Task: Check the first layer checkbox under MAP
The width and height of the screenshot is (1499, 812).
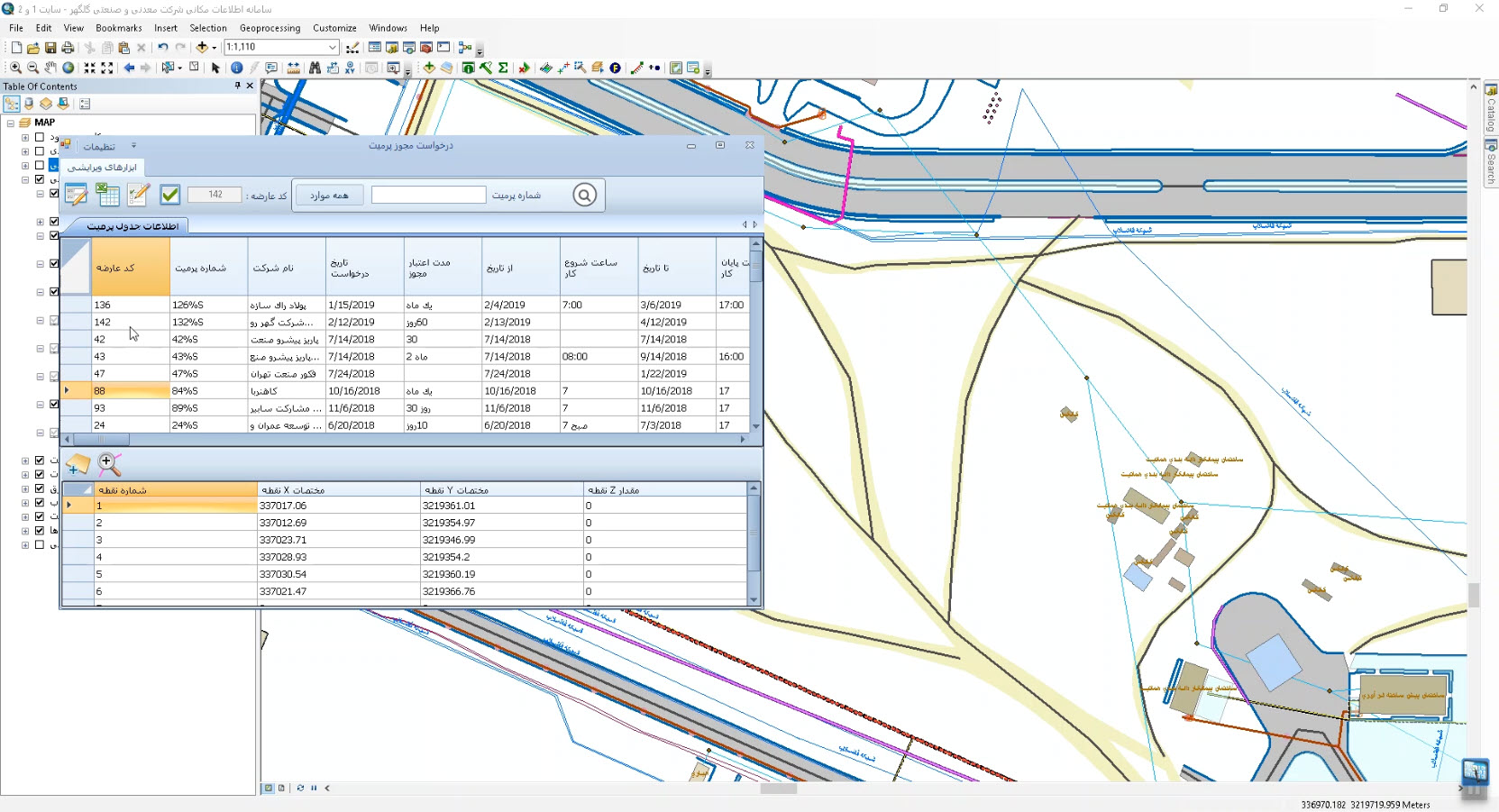Action: [x=40, y=138]
